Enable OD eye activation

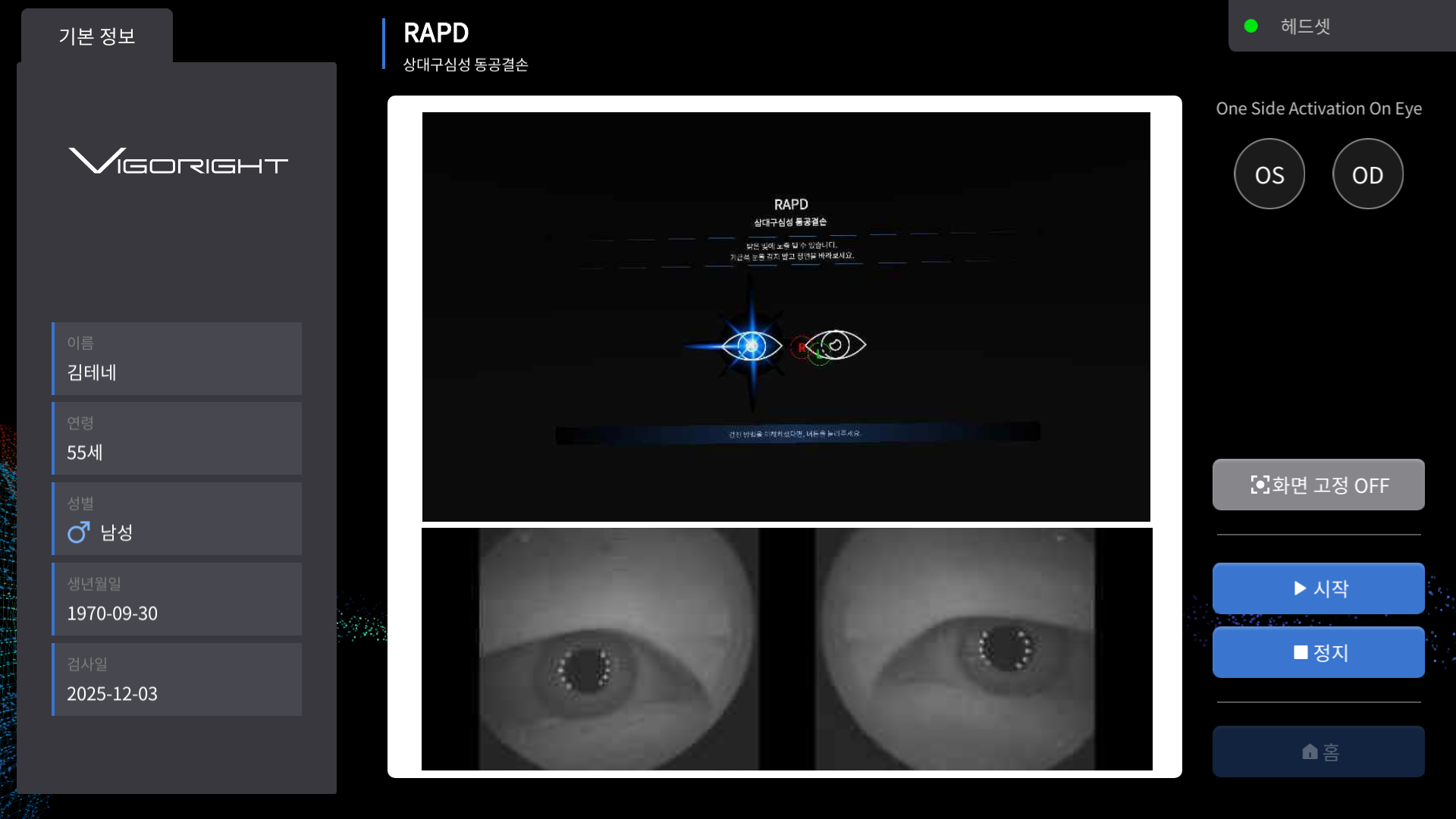click(x=1367, y=173)
